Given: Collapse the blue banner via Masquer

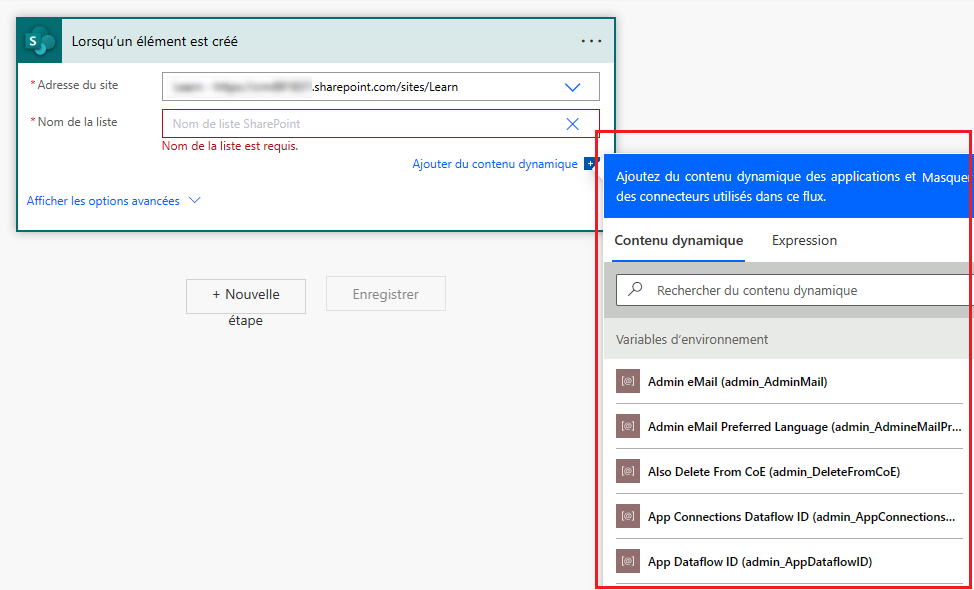Looking at the screenshot, I should (x=946, y=177).
